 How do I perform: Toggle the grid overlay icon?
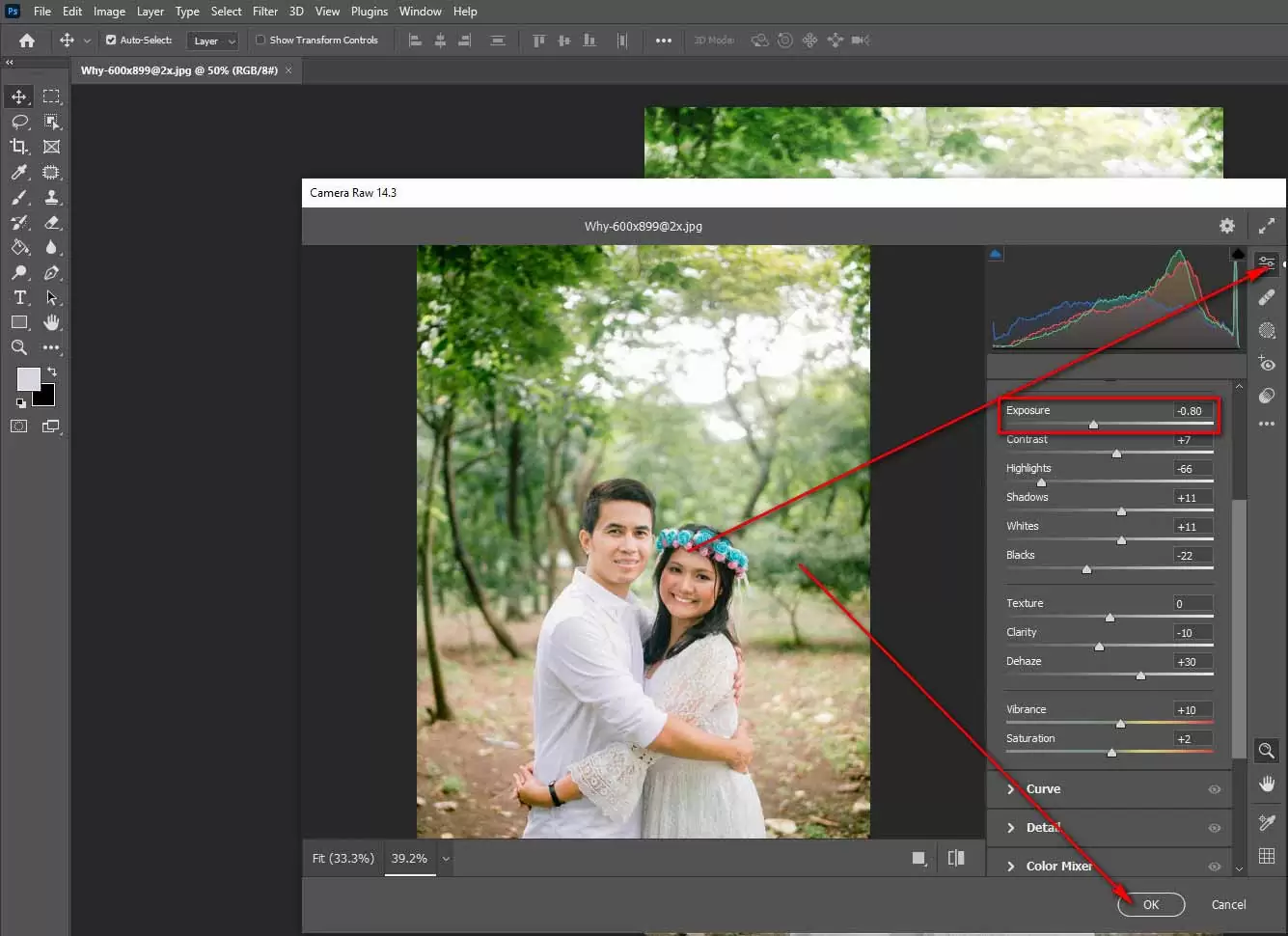pyautogui.click(x=1267, y=856)
